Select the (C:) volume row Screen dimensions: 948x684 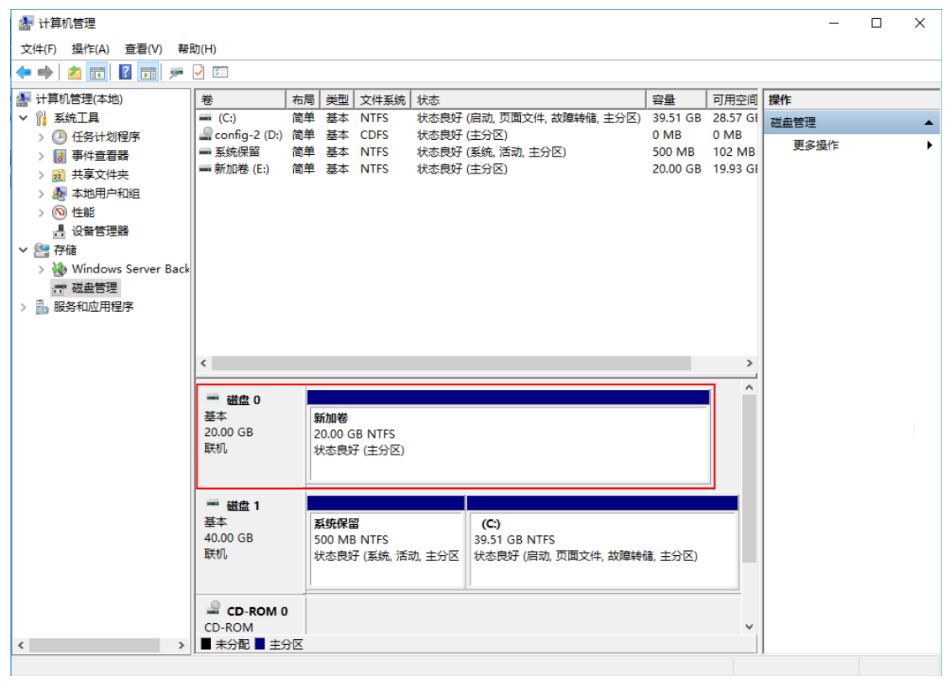477,118
